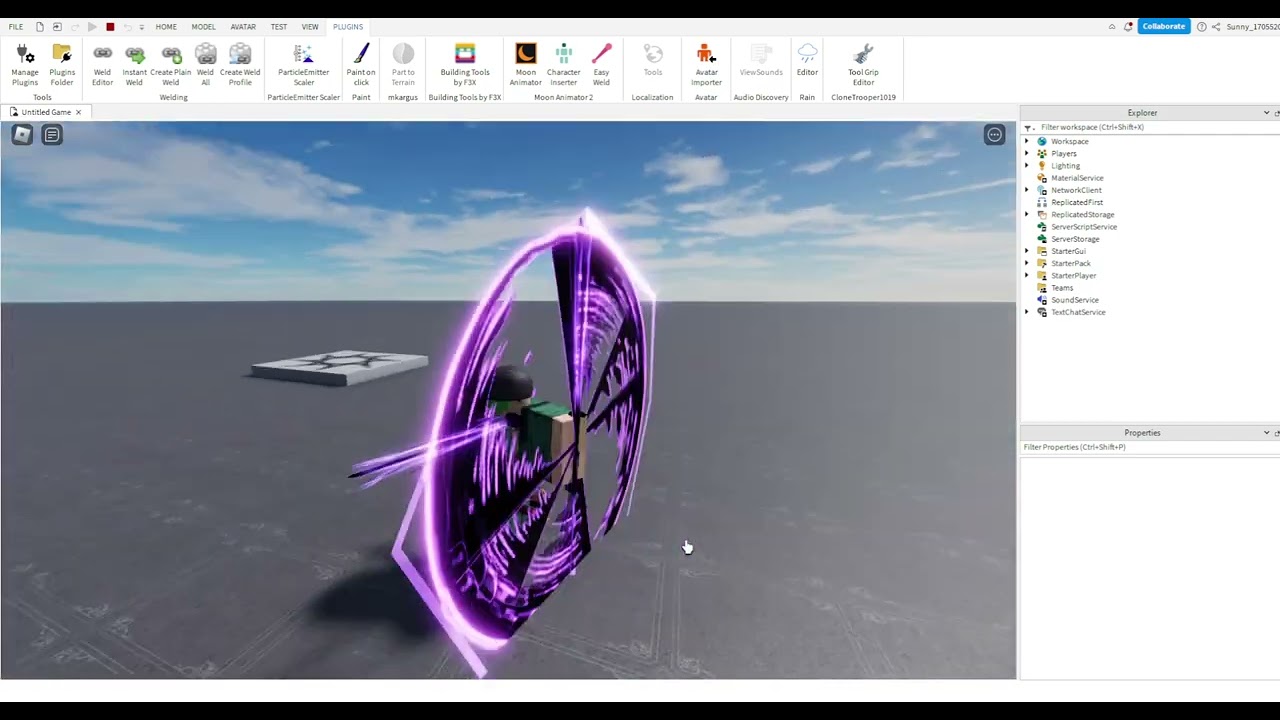Expand the StarterPack tree node

click(x=1026, y=263)
